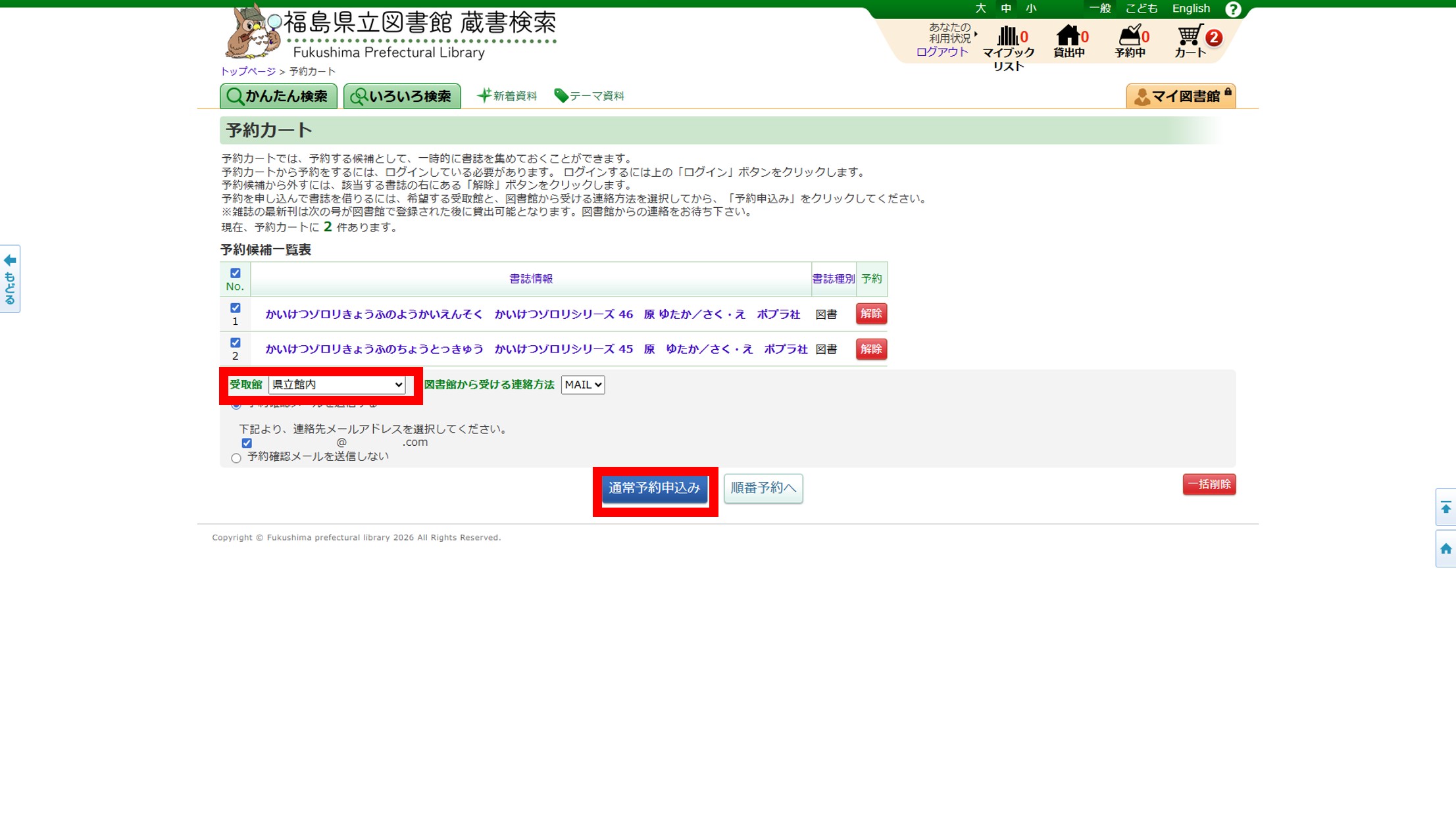This screenshot has width=1456, height=816.
Task: Toggle the select-all checkbox in table header
Action: click(236, 273)
